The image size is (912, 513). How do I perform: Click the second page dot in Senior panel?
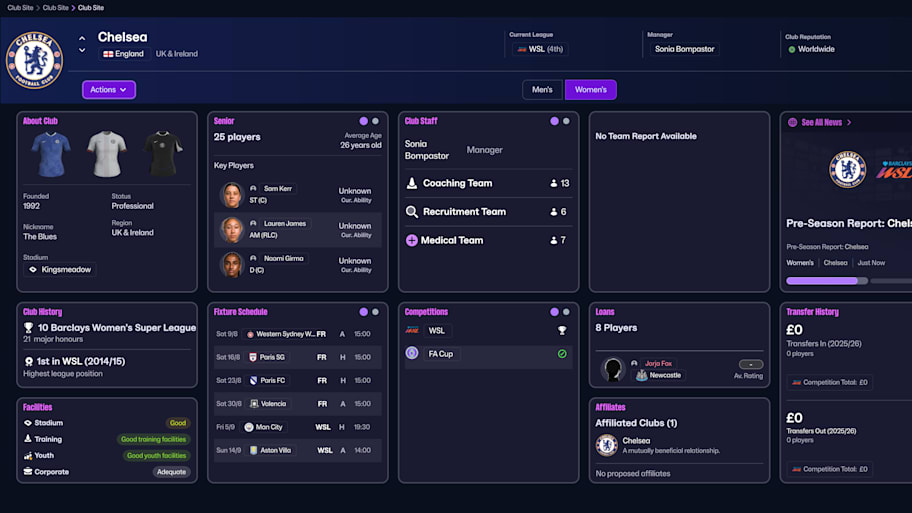375,121
